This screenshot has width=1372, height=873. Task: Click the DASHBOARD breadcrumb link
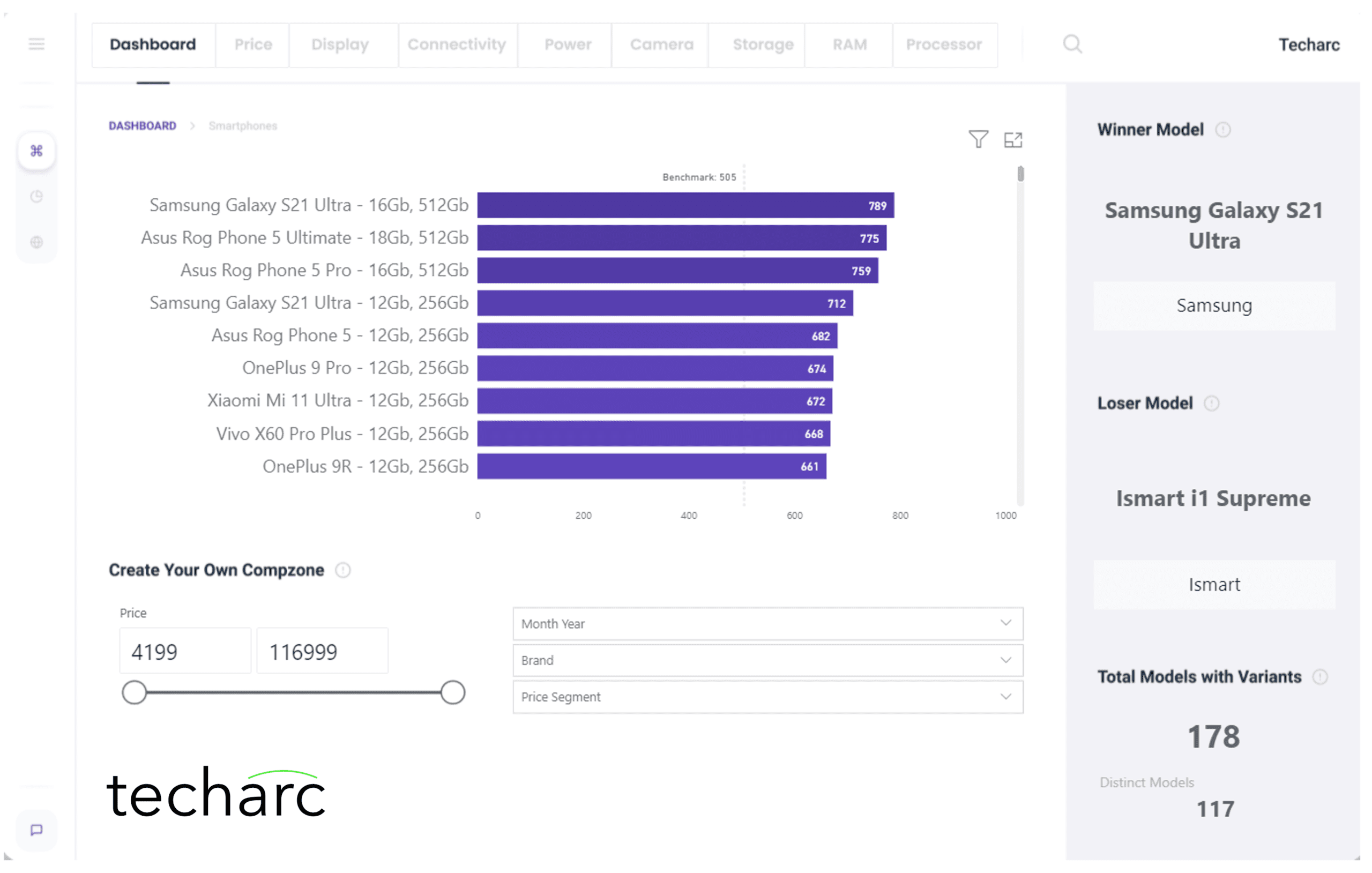point(143,125)
